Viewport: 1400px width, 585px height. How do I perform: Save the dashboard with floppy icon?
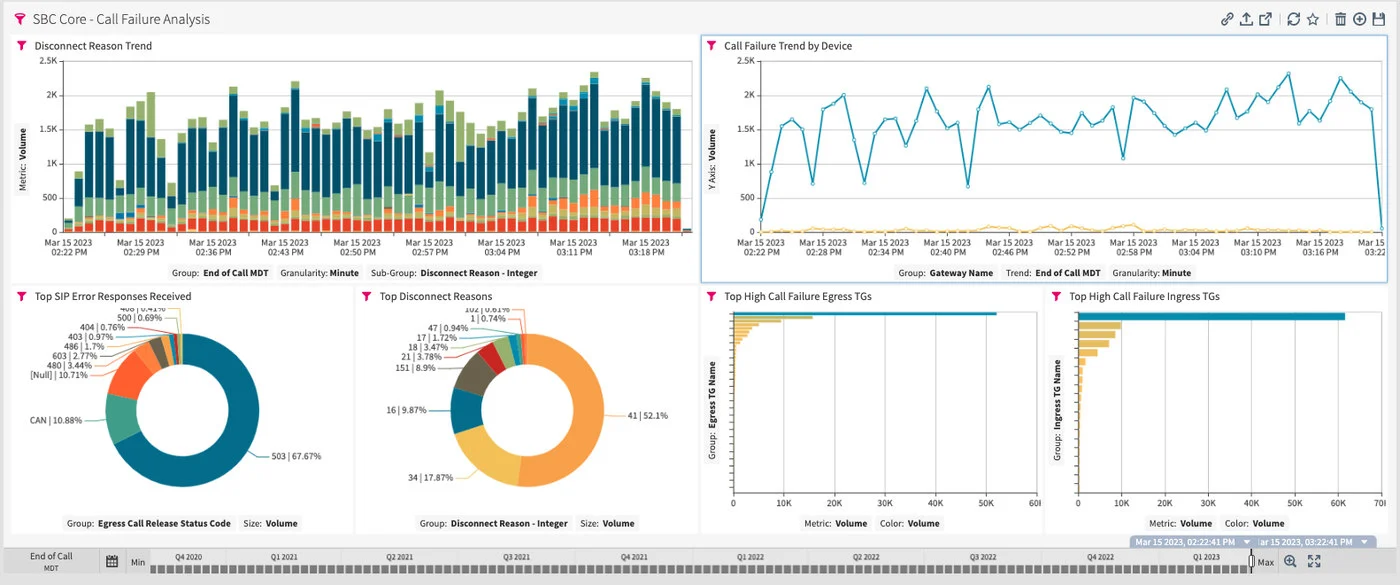coord(1379,19)
